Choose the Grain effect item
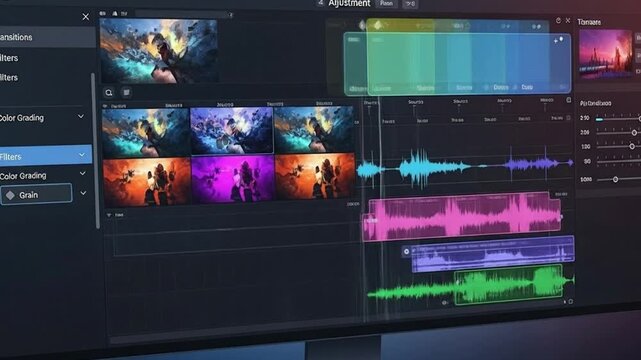The width and height of the screenshot is (641, 360). [36, 194]
